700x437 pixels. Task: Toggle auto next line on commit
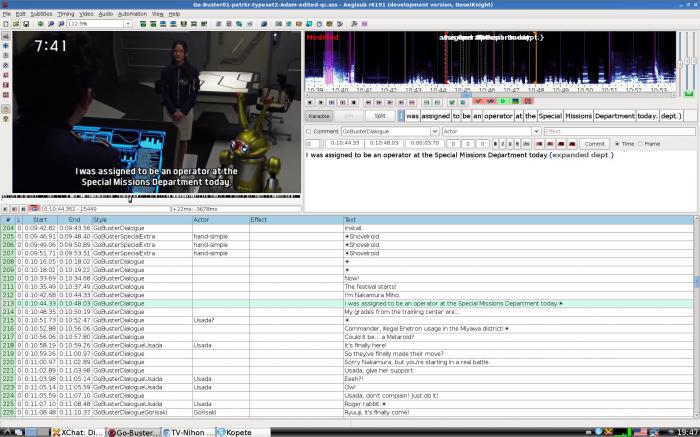(490, 101)
